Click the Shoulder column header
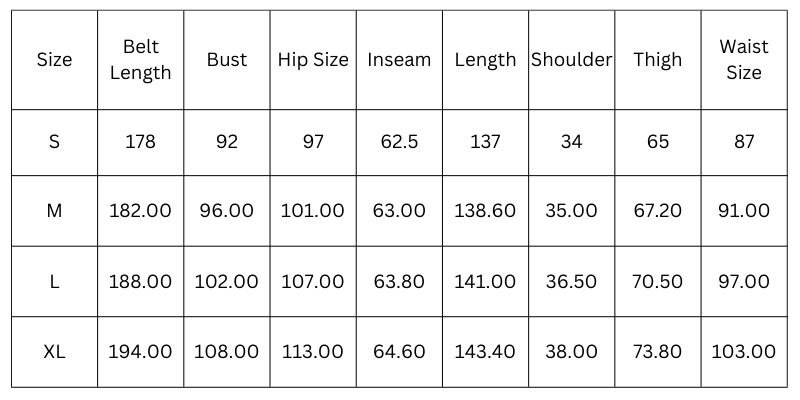Image resolution: width=800 pixels, height=400 pixels. pos(571,60)
